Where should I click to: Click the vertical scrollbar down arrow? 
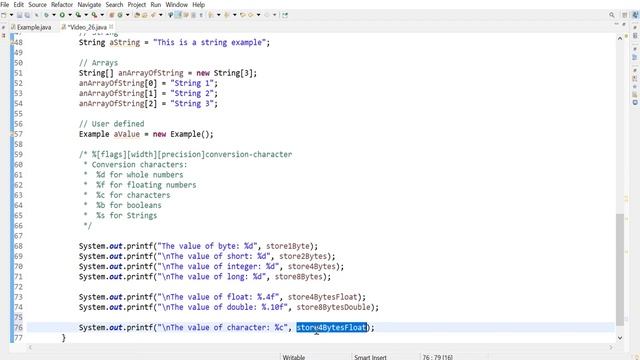click(620, 338)
